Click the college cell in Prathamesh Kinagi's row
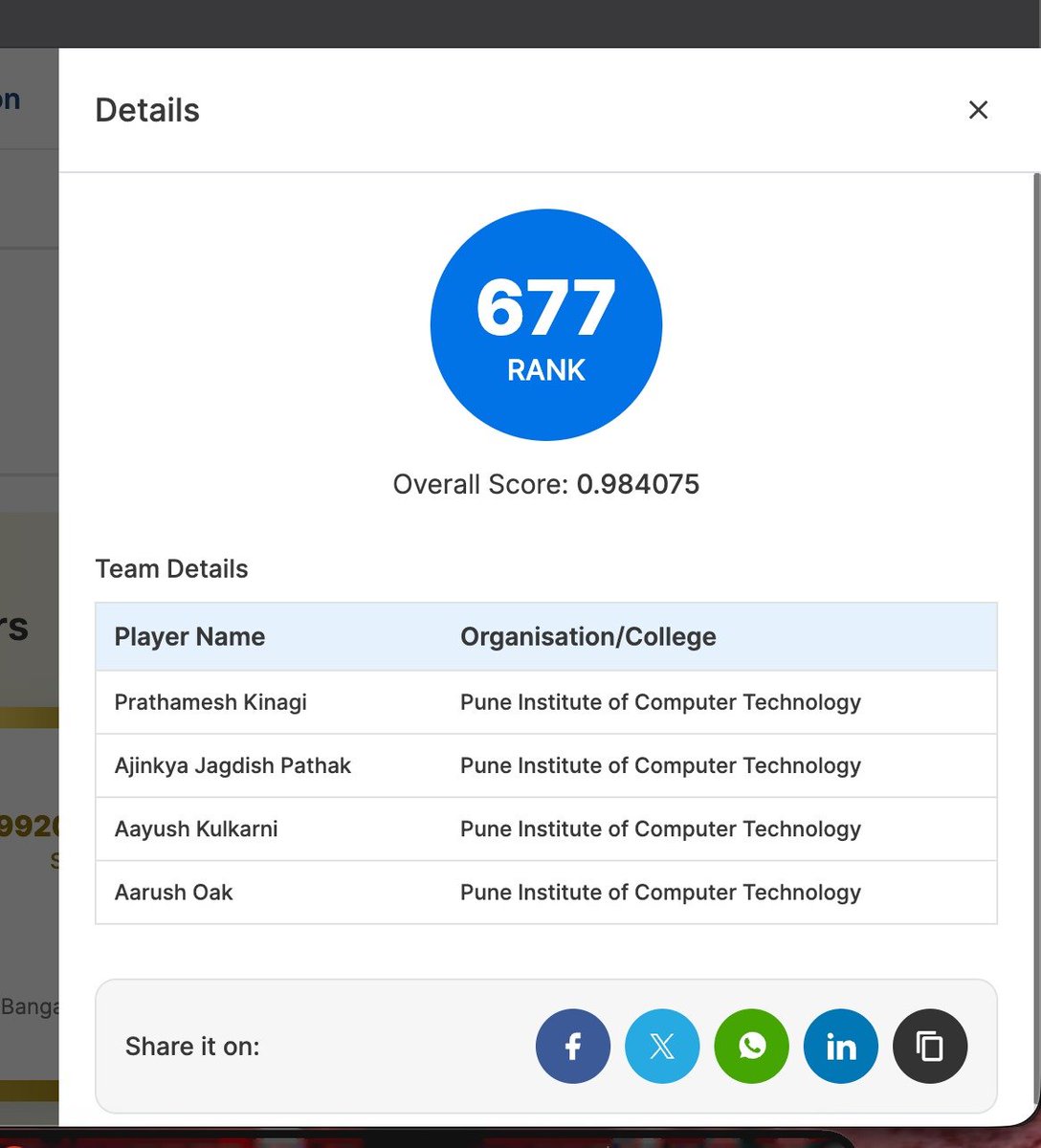The height and width of the screenshot is (1148, 1041). (x=661, y=702)
